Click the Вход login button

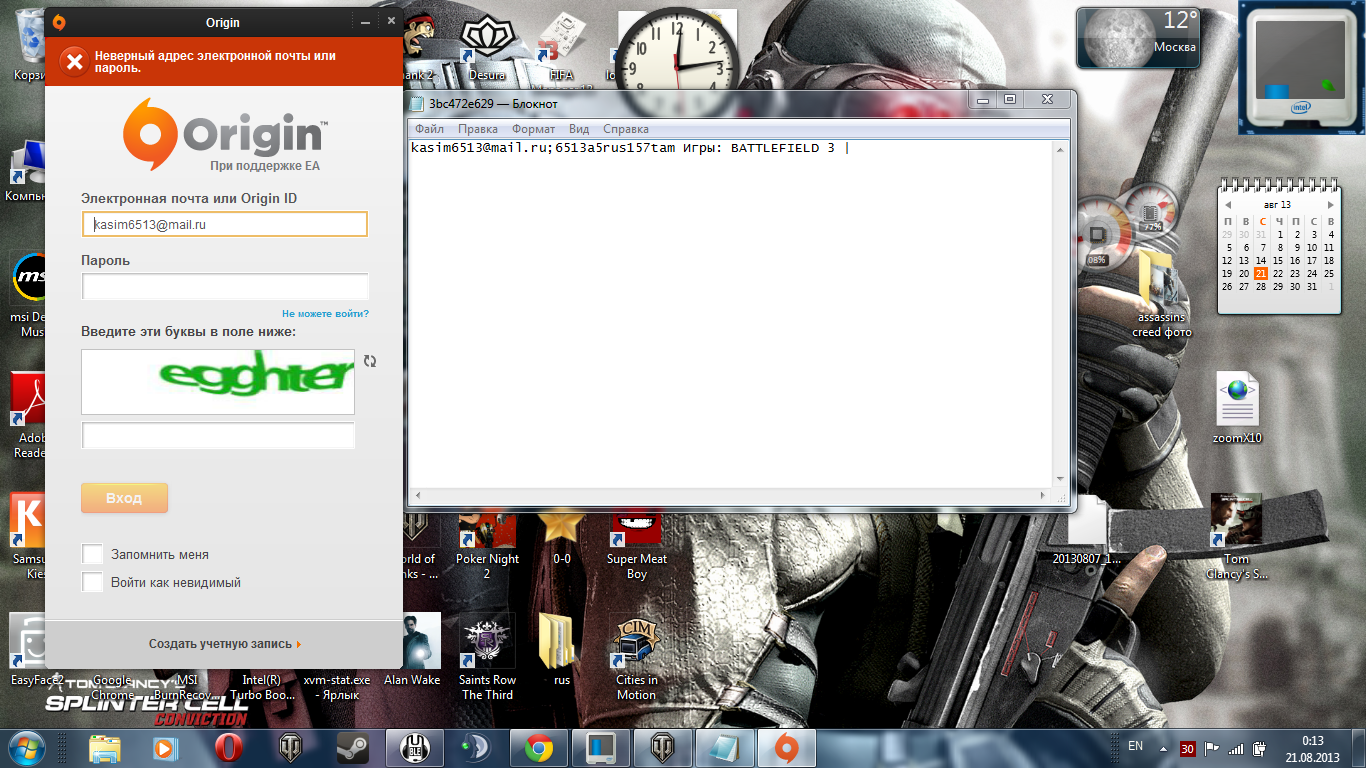[x=124, y=498]
